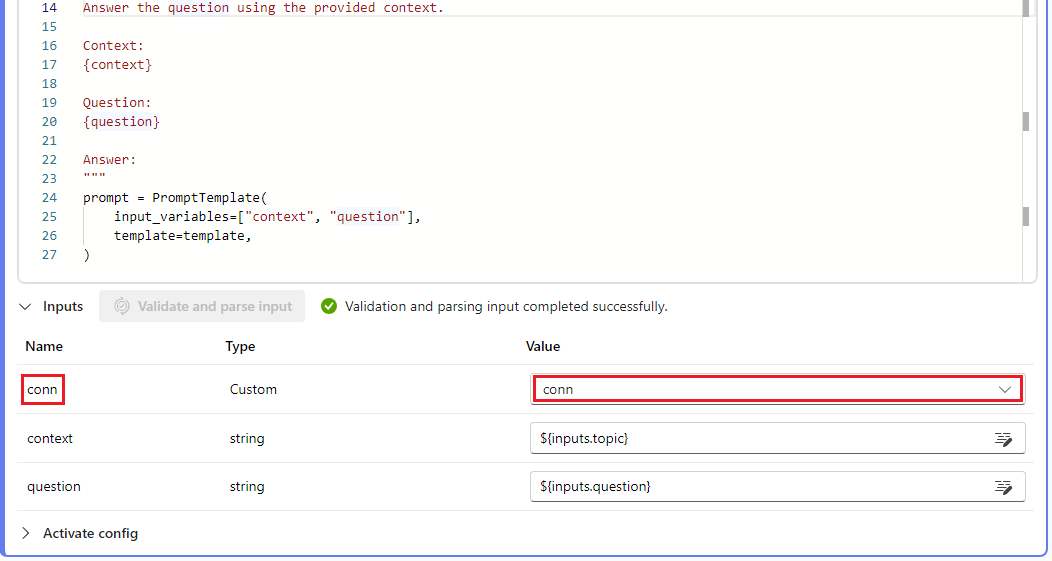The height and width of the screenshot is (561, 1052).
Task: Select the conn input name cell
Action: 43,389
